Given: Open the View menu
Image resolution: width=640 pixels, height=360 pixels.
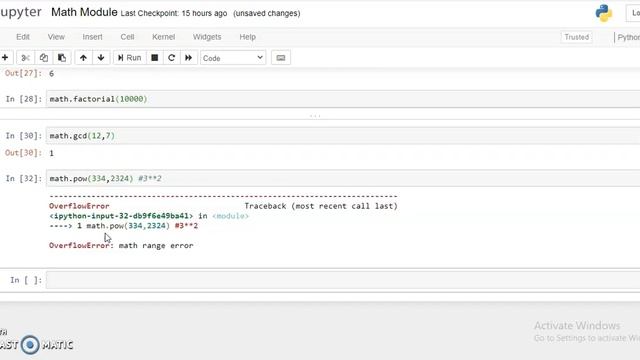Looking at the screenshot, I should tap(56, 37).
